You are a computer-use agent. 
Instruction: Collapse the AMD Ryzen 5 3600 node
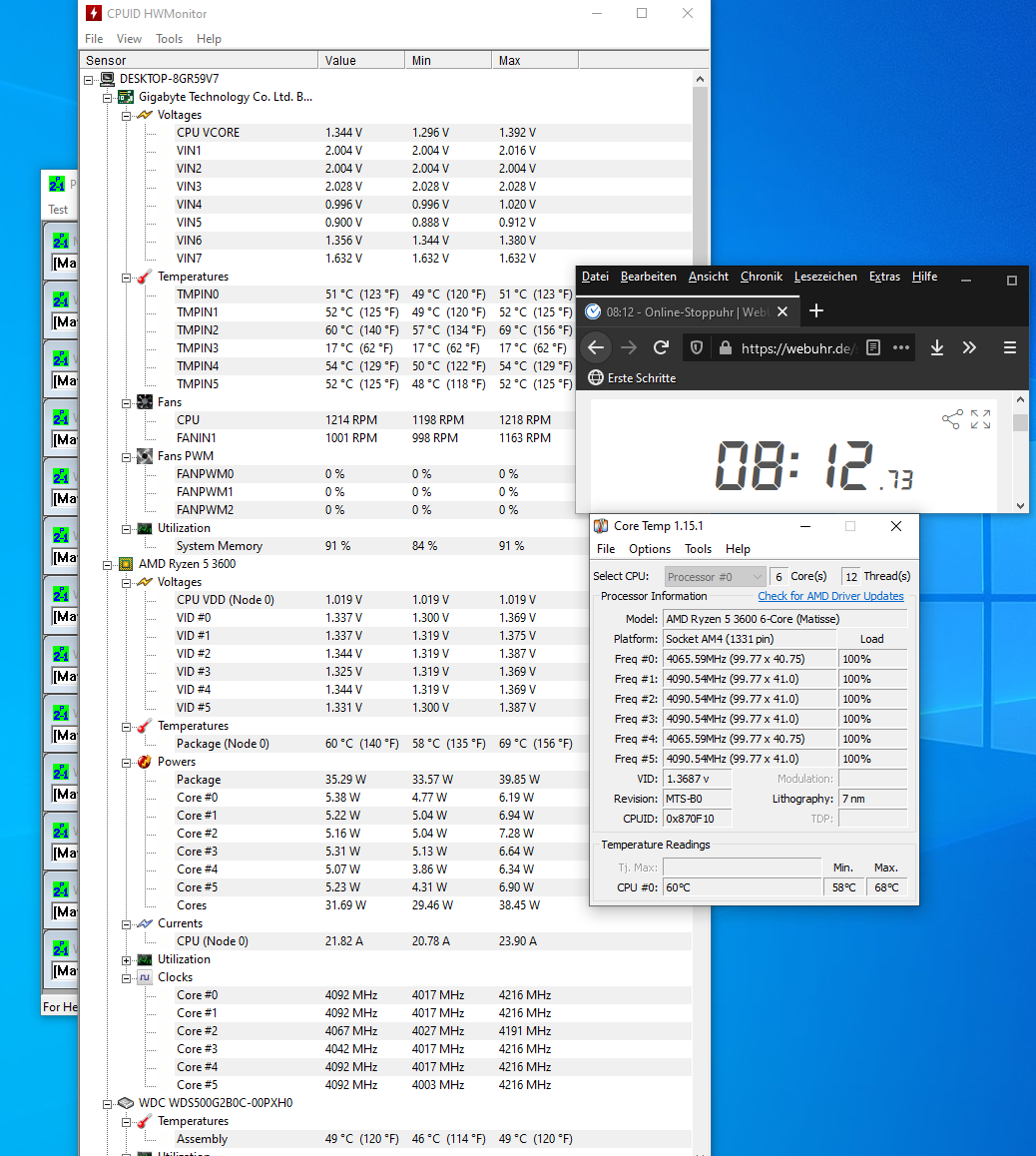(108, 565)
